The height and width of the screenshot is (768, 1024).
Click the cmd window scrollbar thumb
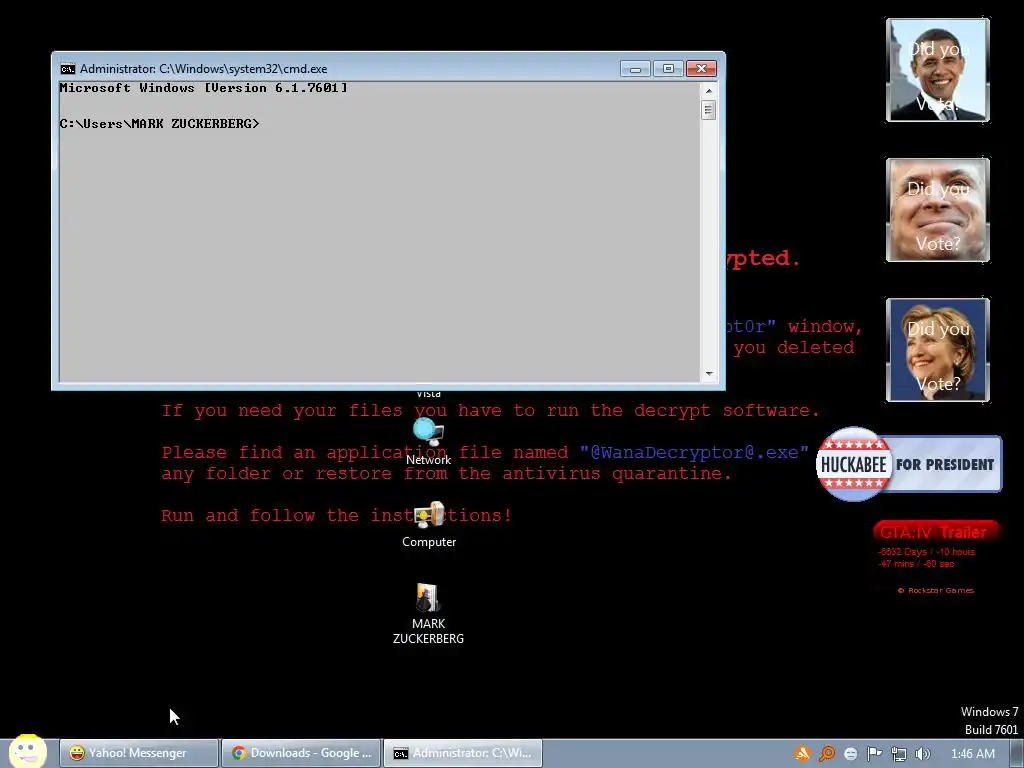[709, 109]
